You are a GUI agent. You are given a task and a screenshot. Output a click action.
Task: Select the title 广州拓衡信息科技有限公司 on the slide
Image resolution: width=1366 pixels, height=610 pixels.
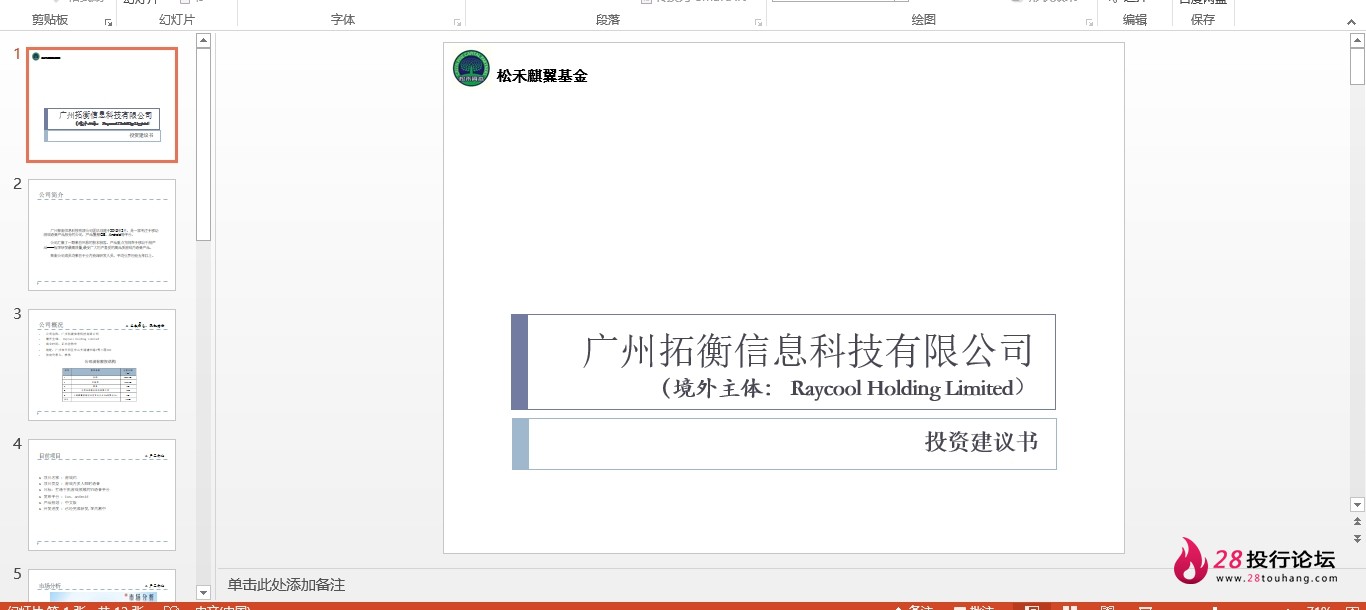point(808,351)
